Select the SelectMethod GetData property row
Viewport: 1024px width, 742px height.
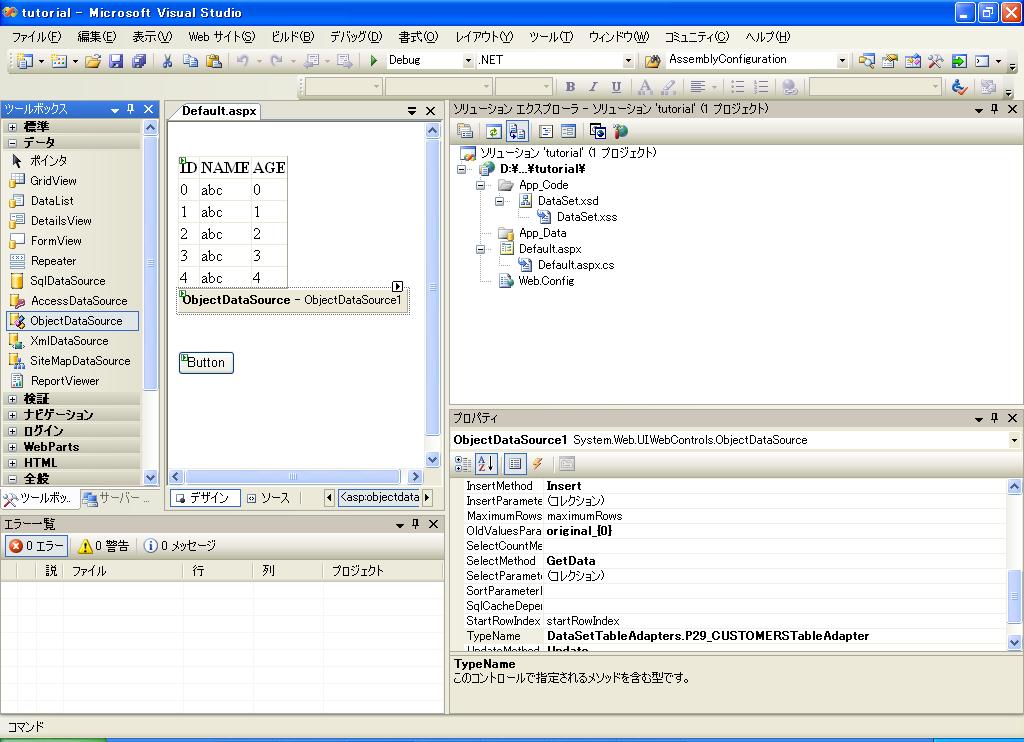coord(734,561)
